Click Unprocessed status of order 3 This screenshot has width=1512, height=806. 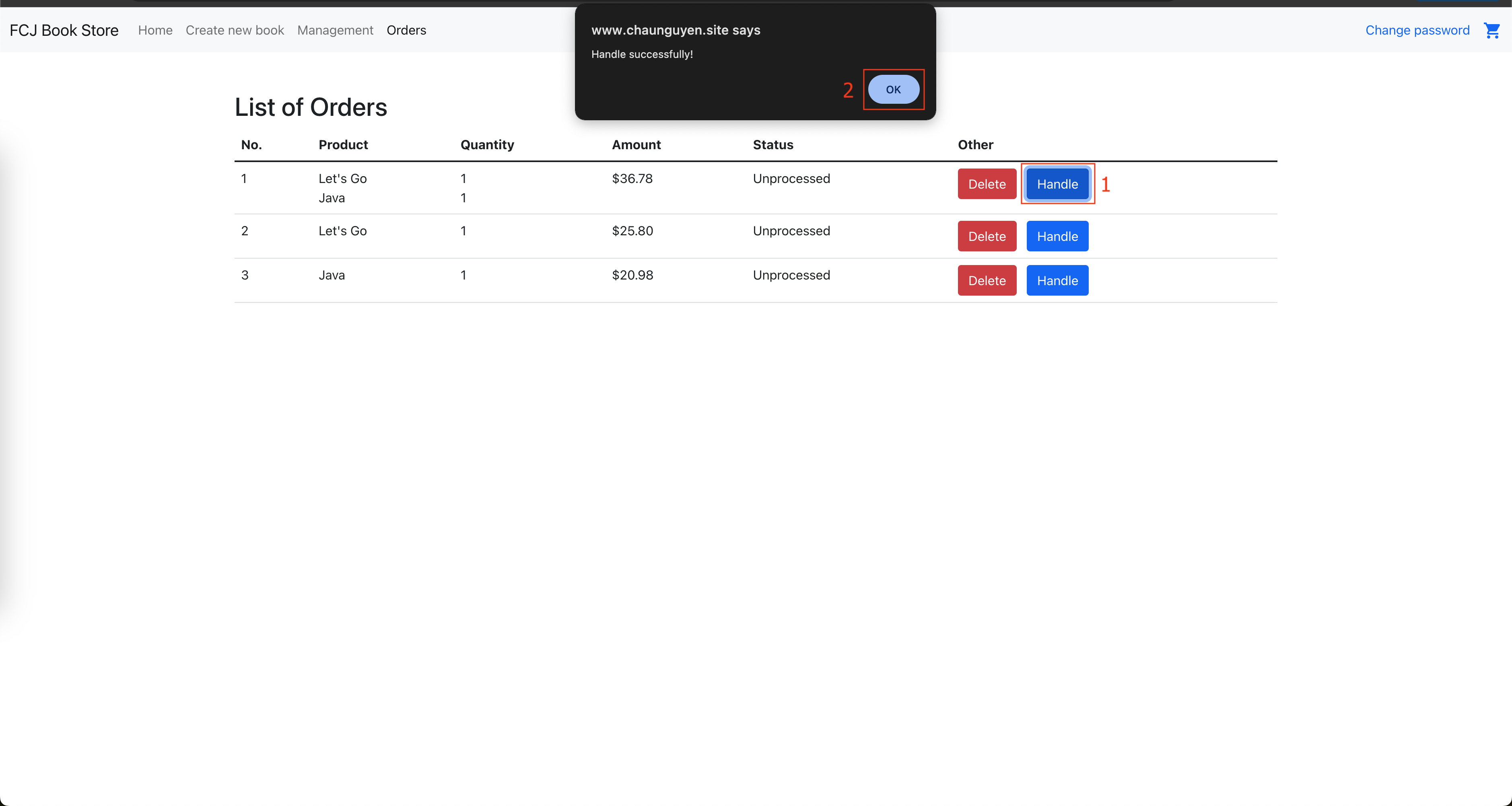[x=791, y=275]
